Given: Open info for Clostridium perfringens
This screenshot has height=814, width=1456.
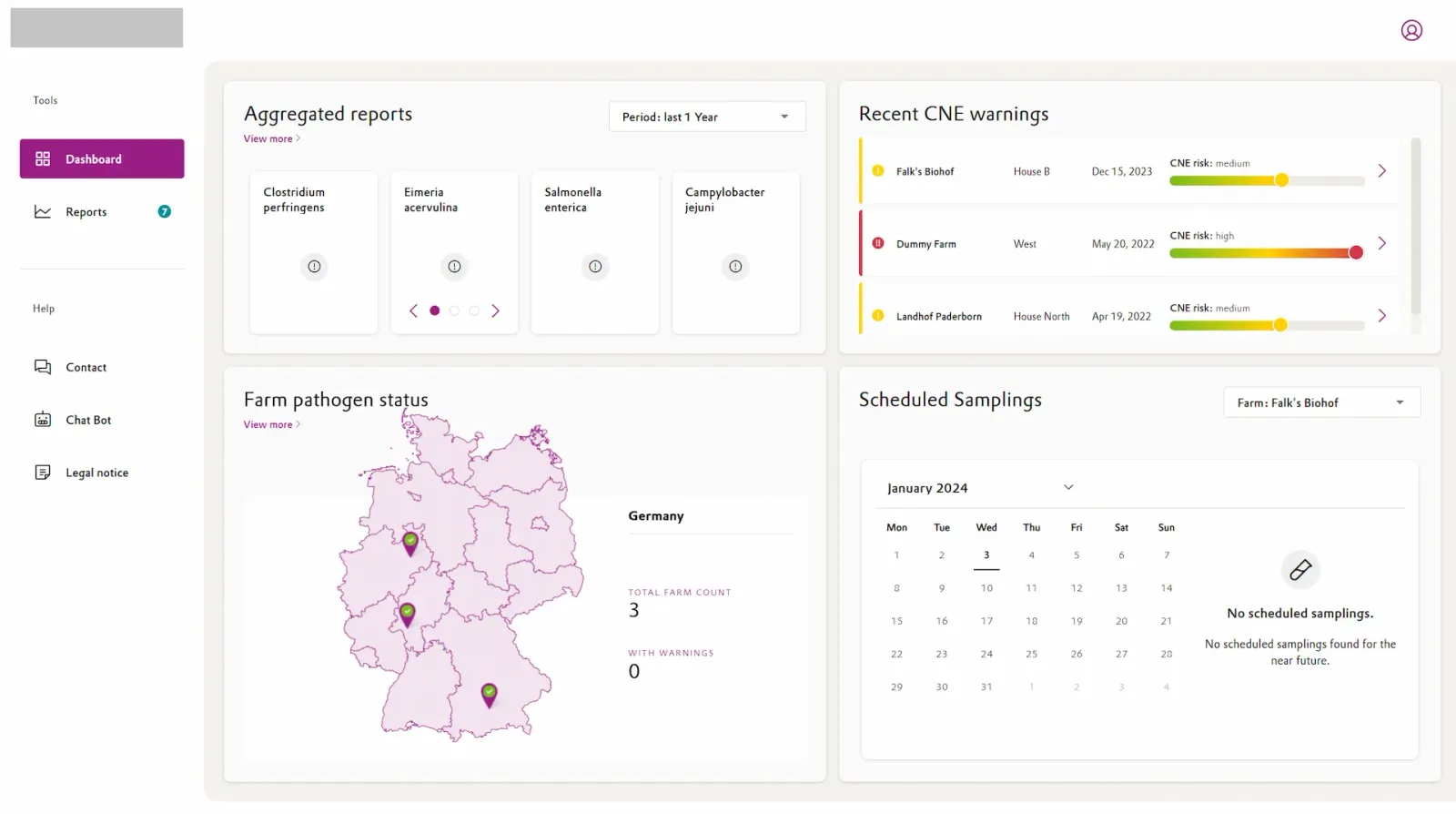Looking at the screenshot, I should tap(314, 267).
